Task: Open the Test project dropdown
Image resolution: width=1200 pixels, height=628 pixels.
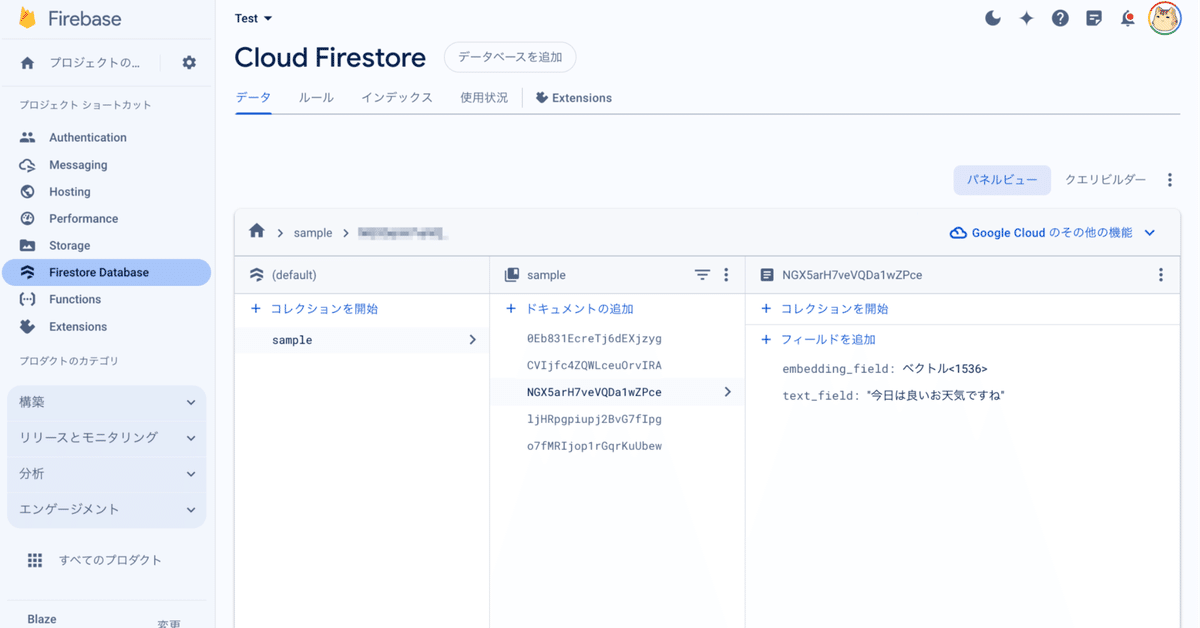Action: [x=254, y=18]
